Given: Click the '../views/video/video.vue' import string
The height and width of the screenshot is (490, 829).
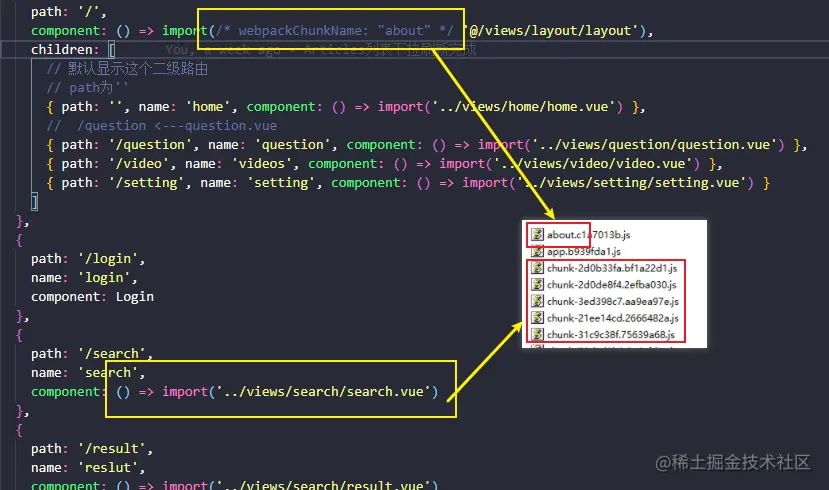Looking at the screenshot, I should click(593, 164).
